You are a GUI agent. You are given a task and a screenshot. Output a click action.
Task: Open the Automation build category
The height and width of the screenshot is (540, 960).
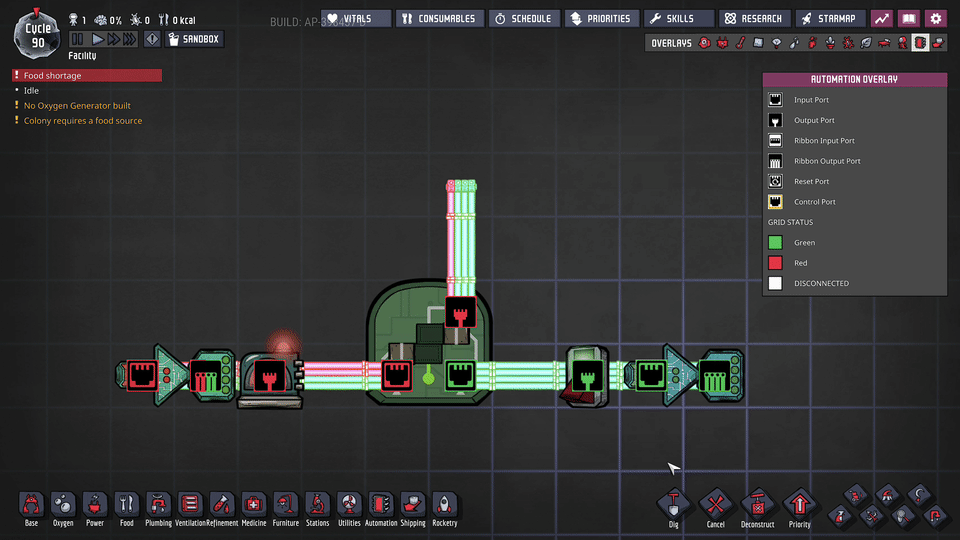[380, 504]
